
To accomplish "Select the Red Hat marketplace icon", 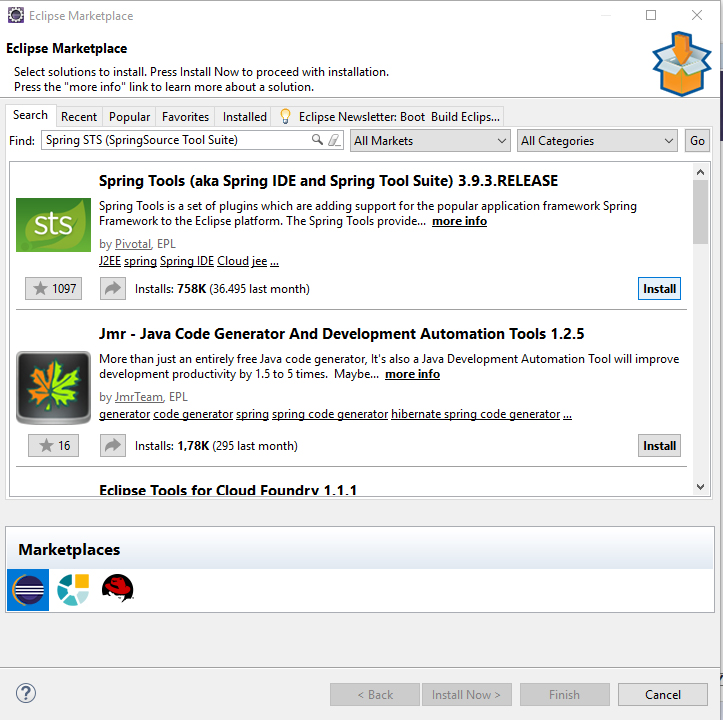I will pyautogui.click(x=118, y=588).
